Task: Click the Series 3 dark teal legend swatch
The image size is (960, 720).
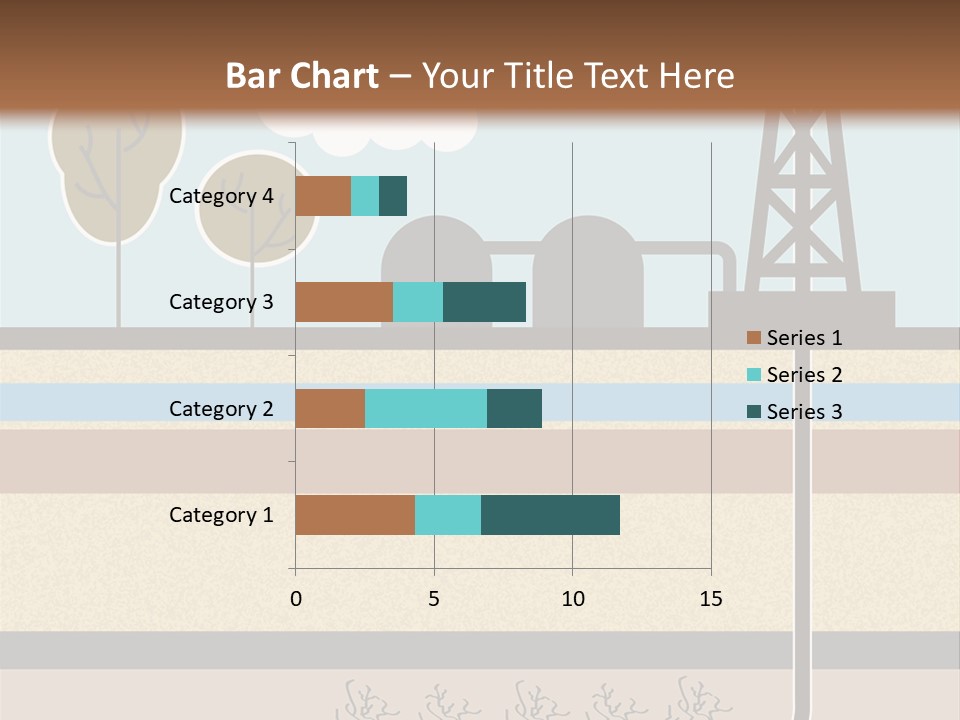Action: 753,412
